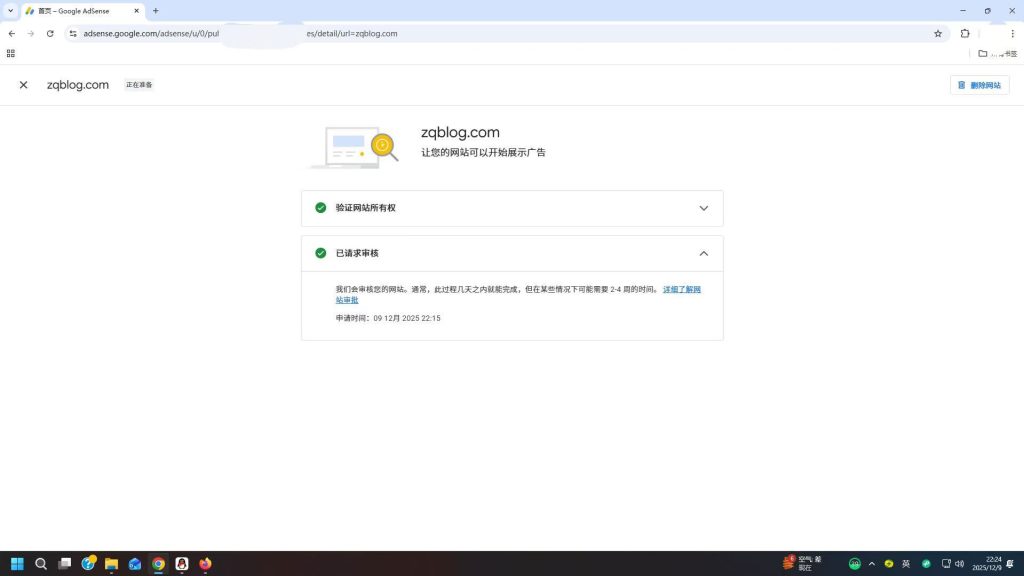The width and height of the screenshot is (1024, 576).
Task: Open the Chrome browser menu
Action: [1013, 33]
